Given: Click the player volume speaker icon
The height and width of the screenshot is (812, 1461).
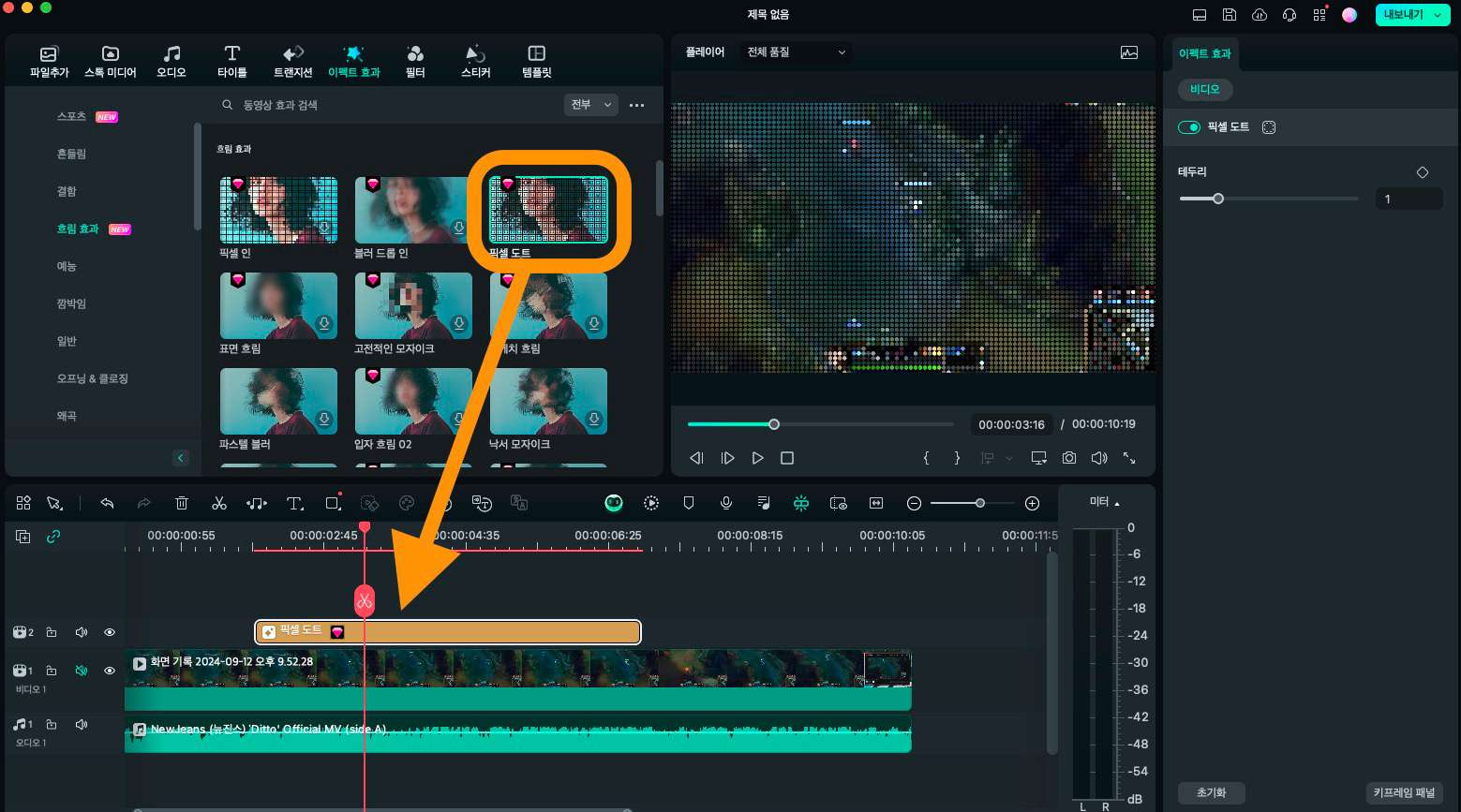Looking at the screenshot, I should [x=1099, y=458].
